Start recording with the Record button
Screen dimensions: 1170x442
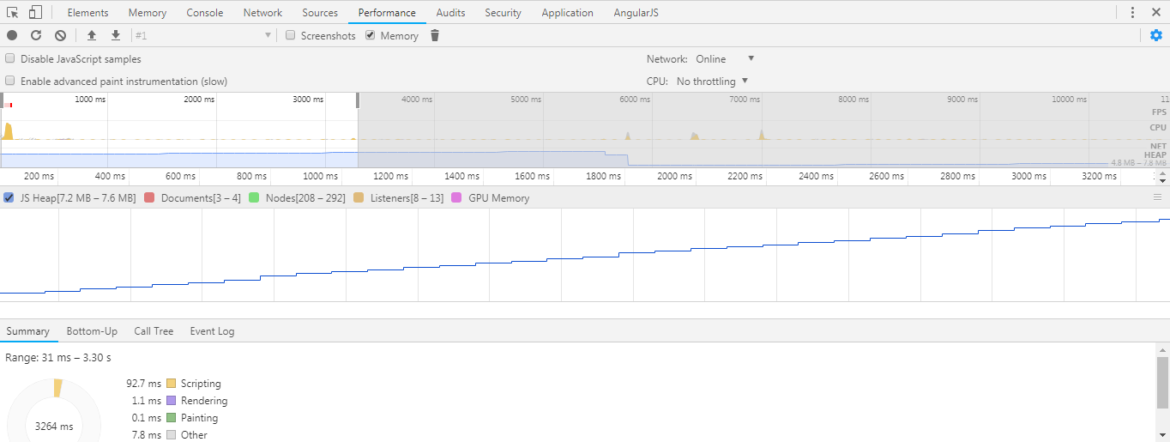pos(12,36)
